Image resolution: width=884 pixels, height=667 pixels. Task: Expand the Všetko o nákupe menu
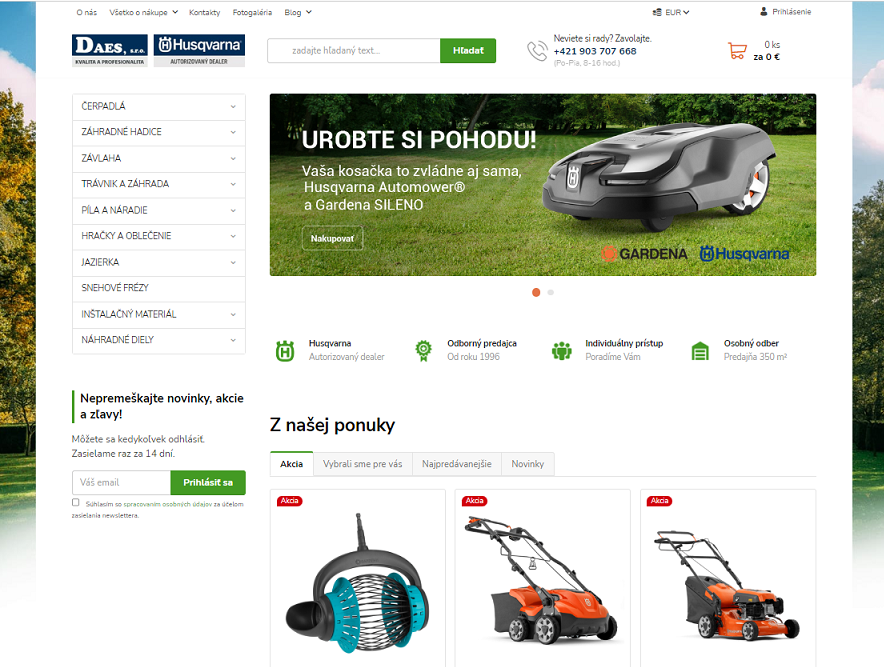click(x=144, y=12)
